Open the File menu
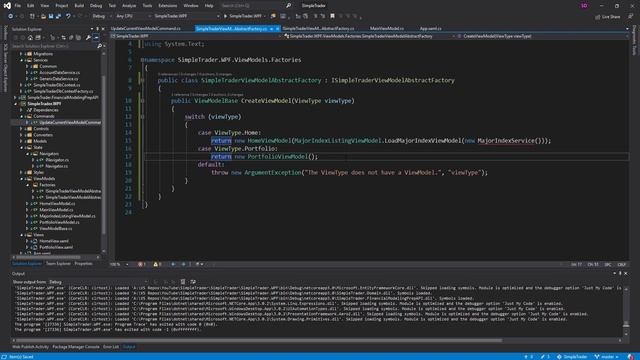This screenshot has height=360, width=640. [18, 6]
